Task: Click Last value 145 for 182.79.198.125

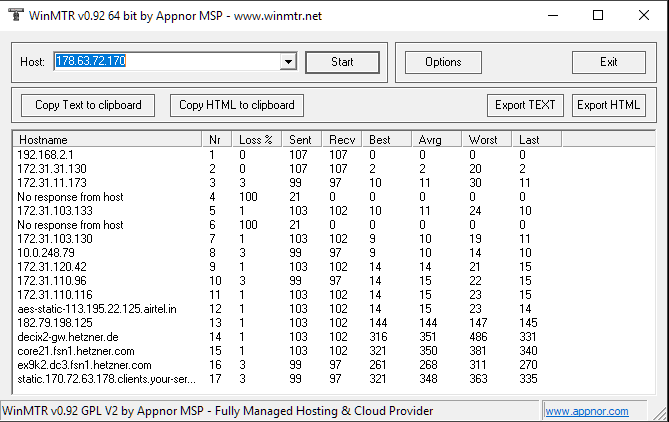Action: [x=528, y=323]
